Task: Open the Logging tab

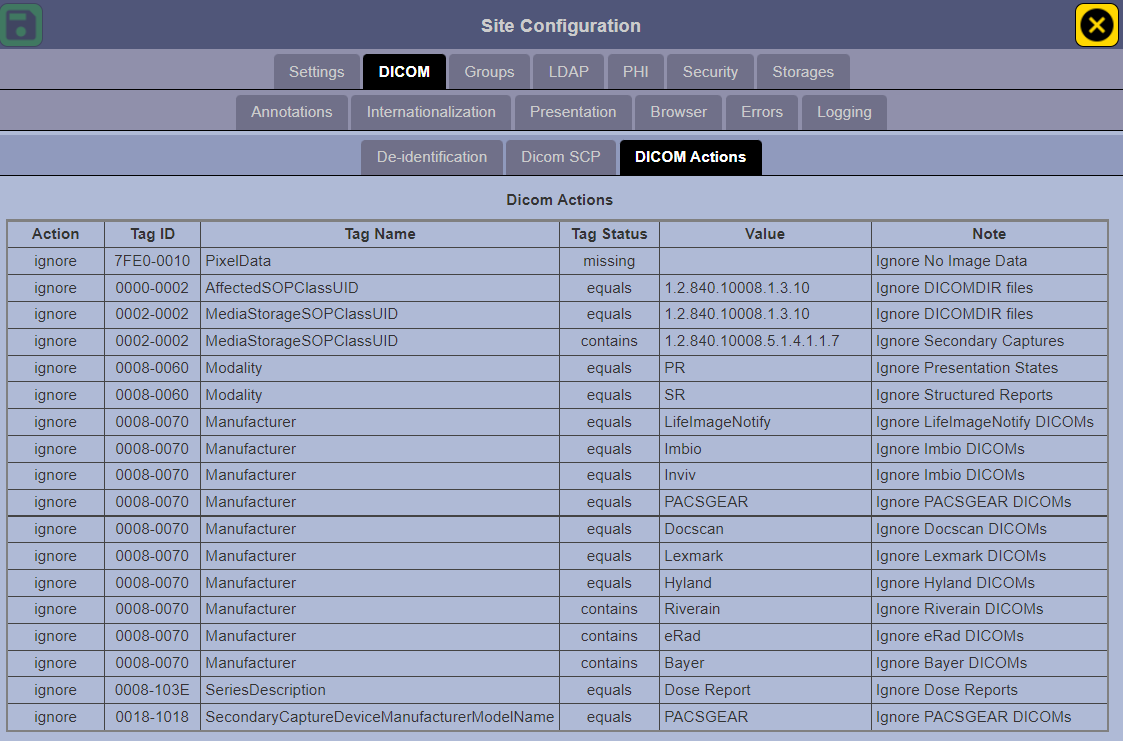Action: coord(844,111)
